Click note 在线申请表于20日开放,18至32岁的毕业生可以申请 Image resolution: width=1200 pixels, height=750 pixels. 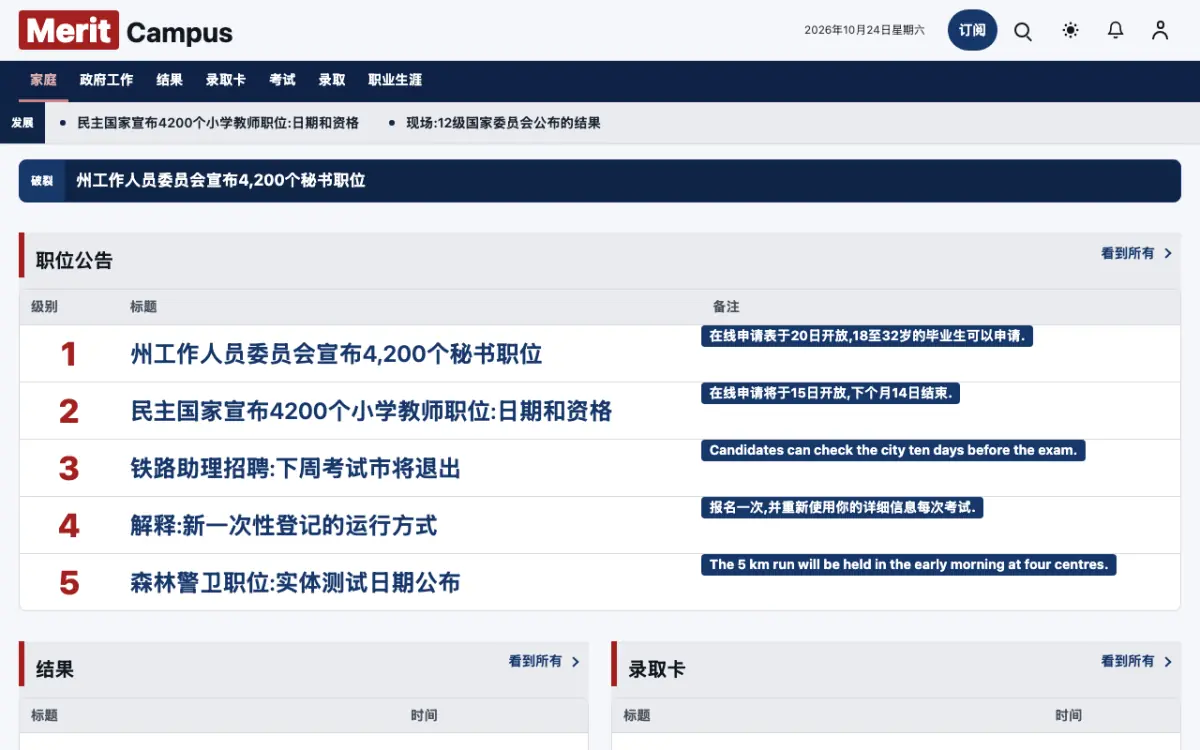click(867, 336)
